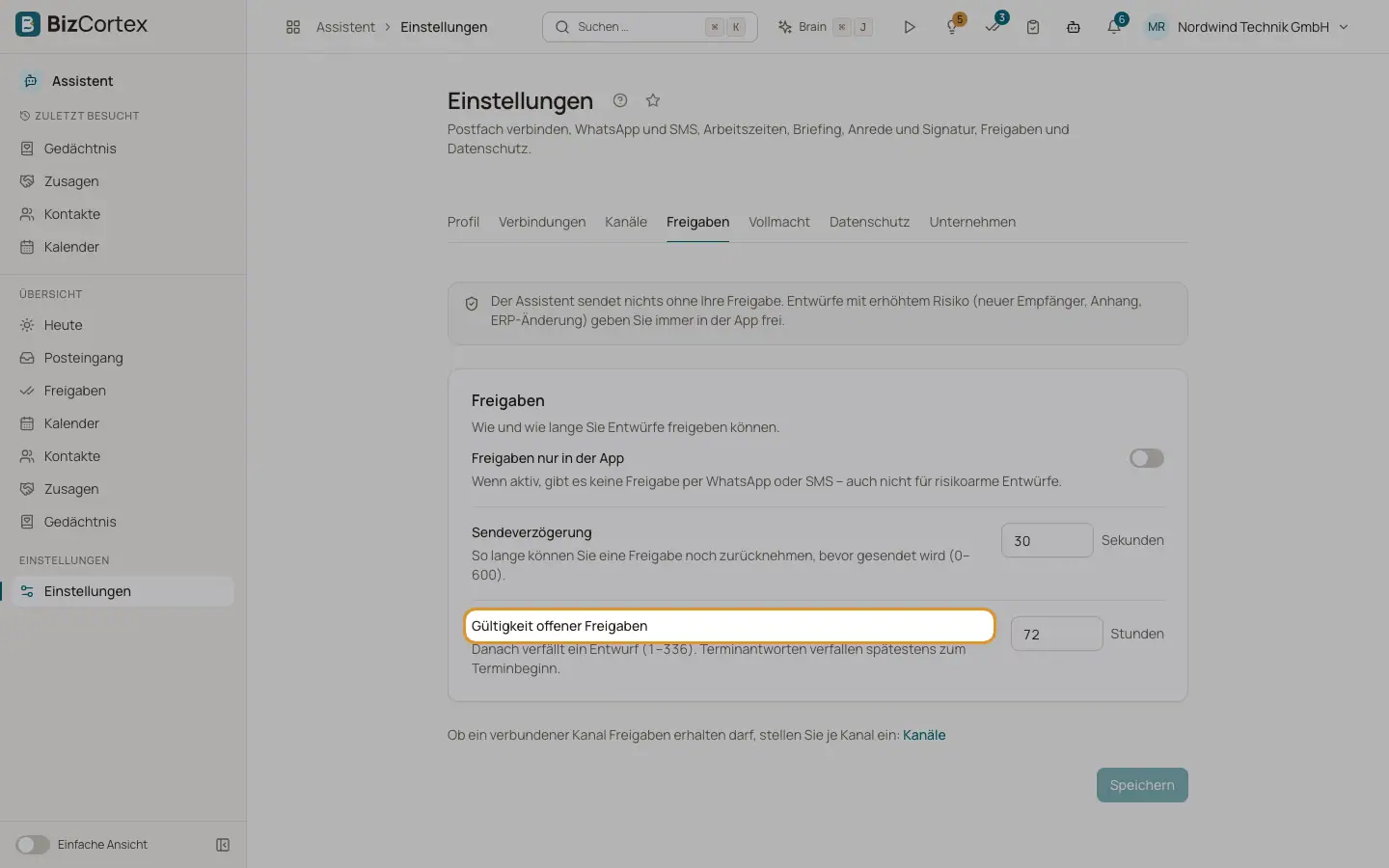The width and height of the screenshot is (1389, 868).
Task: Click the Assistent heading in the sidebar
Action: 82,81
